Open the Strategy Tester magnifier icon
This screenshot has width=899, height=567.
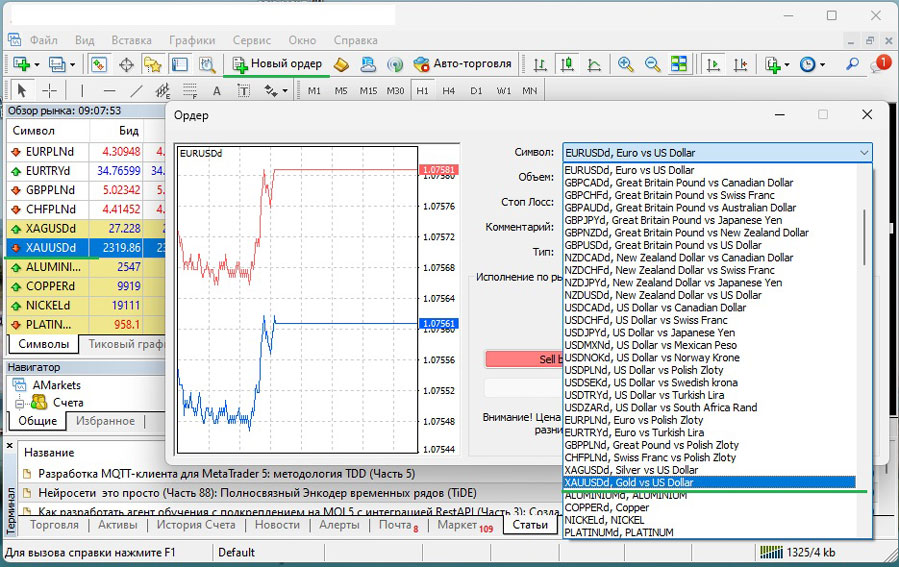tap(207, 64)
